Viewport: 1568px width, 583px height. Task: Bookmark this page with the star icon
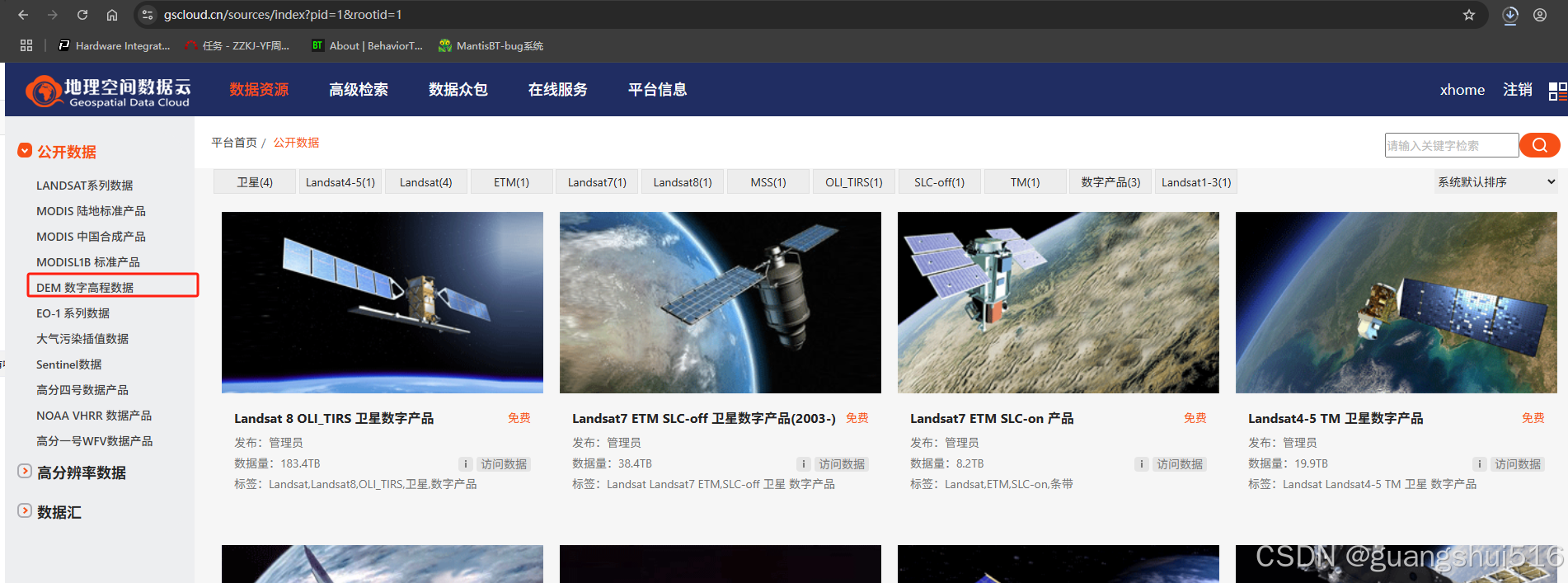tap(1469, 15)
